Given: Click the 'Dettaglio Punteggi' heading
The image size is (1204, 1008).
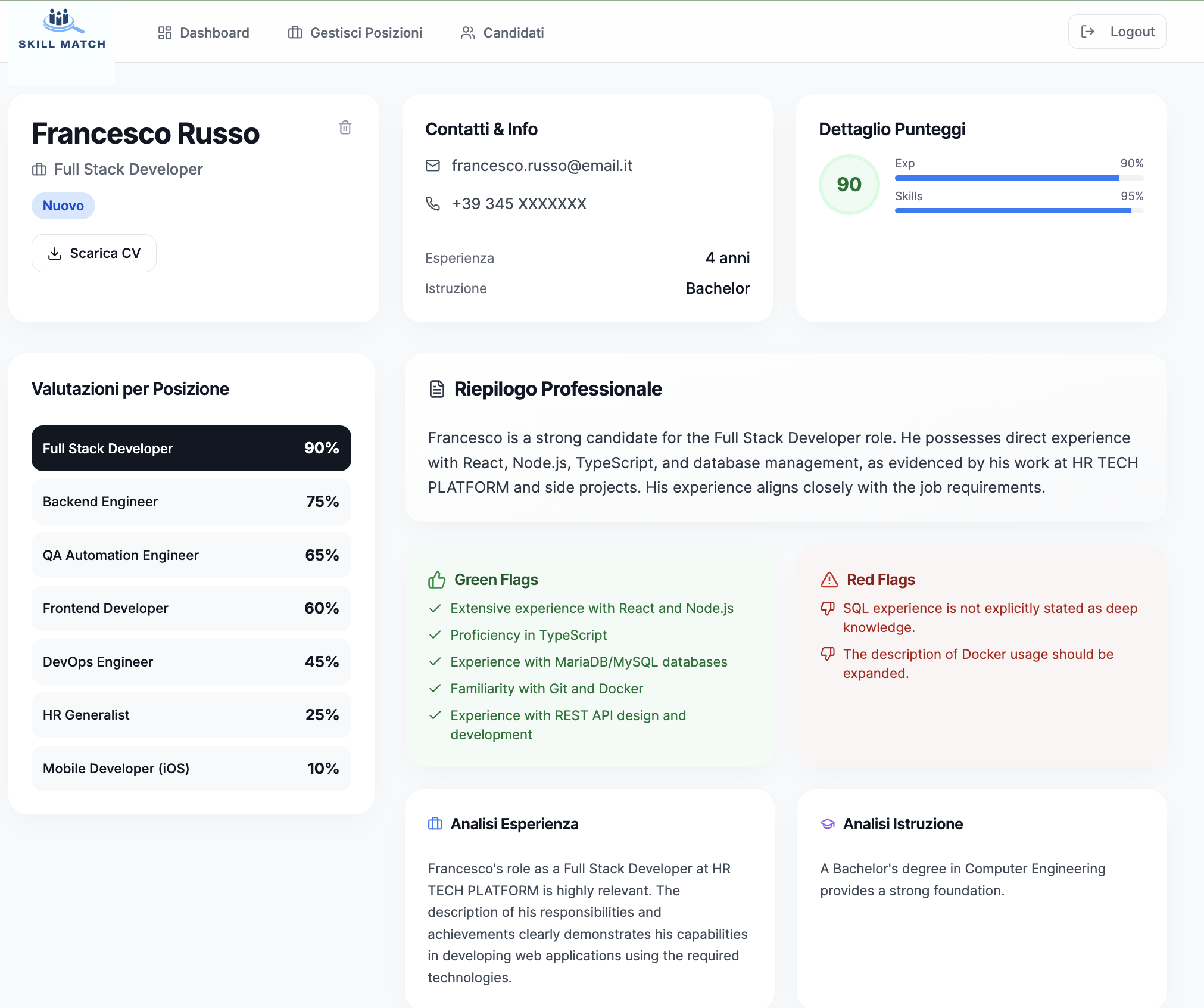Looking at the screenshot, I should (892, 129).
